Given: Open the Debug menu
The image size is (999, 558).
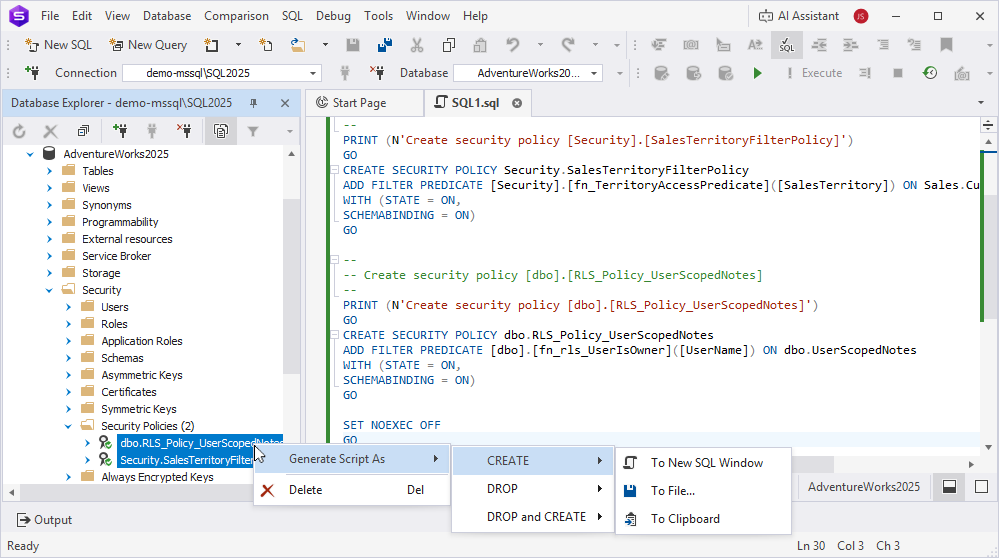Looking at the screenshot, I should 333,16.
